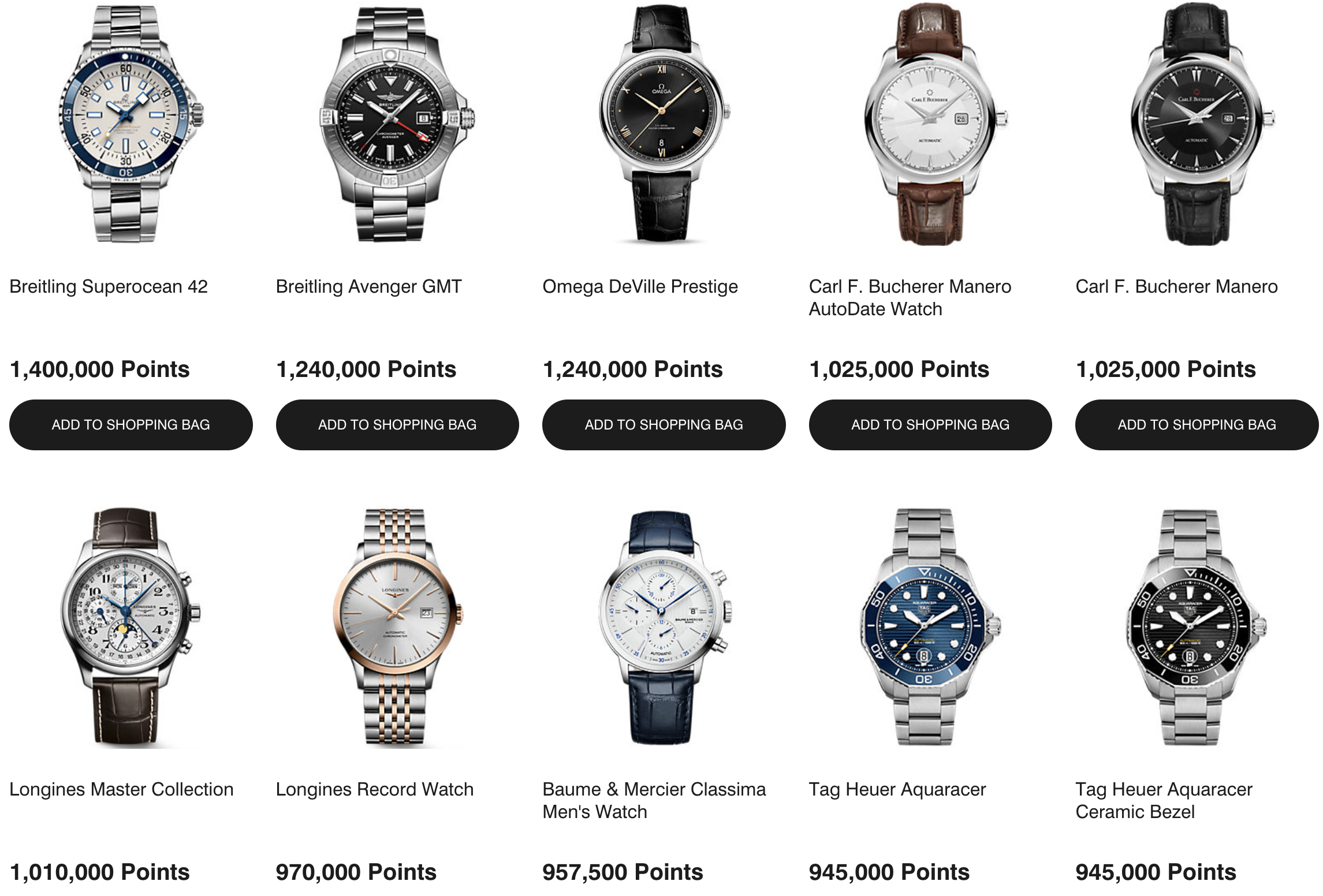The height and width of the screenshot is (896, 1323).
Task: View the black Tag Heuer Aquaracer Ceramic photo
Action: [1197, 628]
